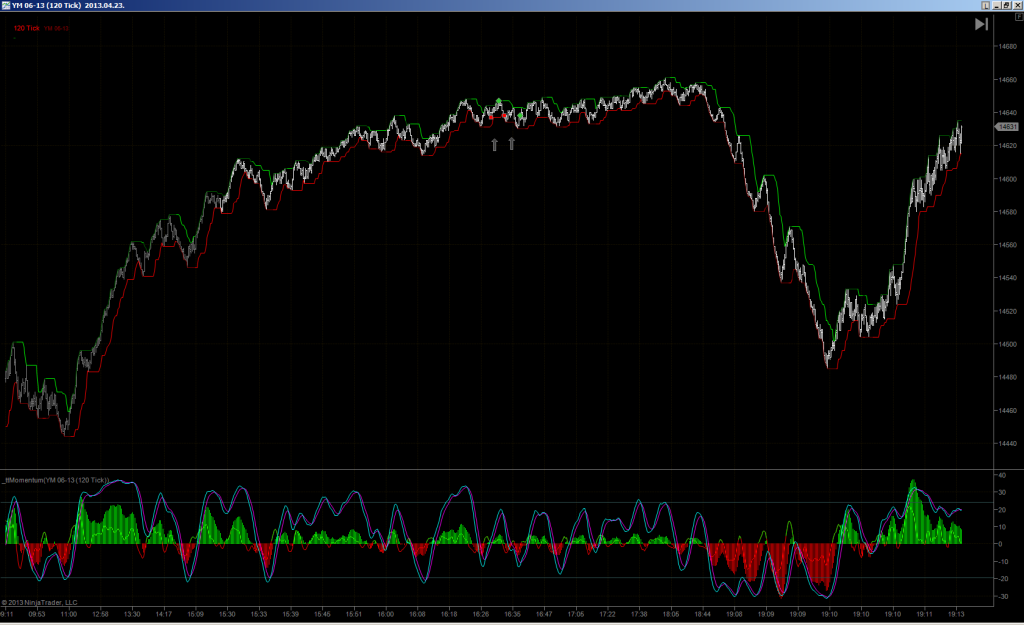Click the 16:00 time axis label
This screenshot has height=625, width=1024.
pos(385,614)
